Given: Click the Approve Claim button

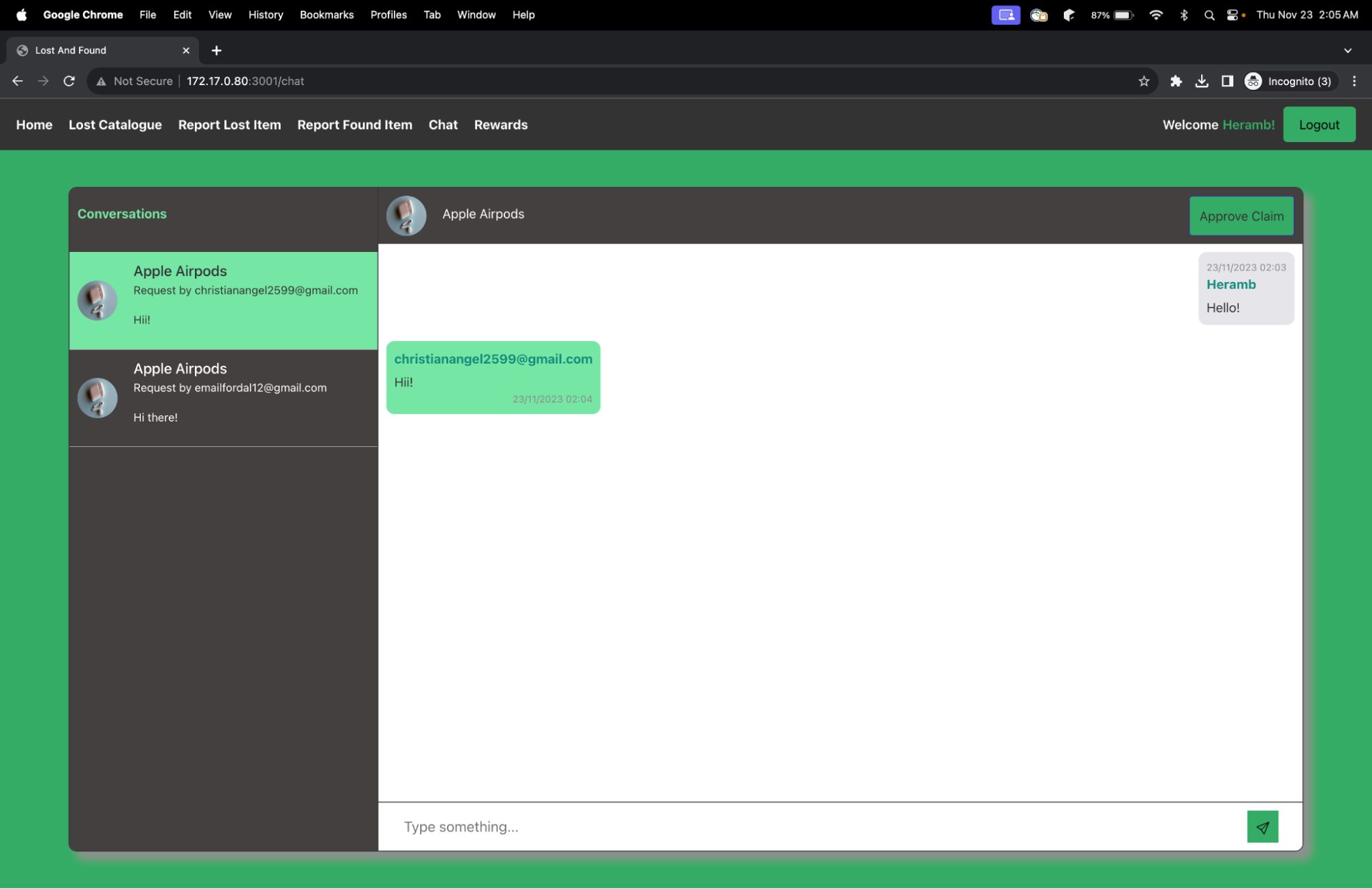Looking at the screenshot, I should coord(1241,216).
